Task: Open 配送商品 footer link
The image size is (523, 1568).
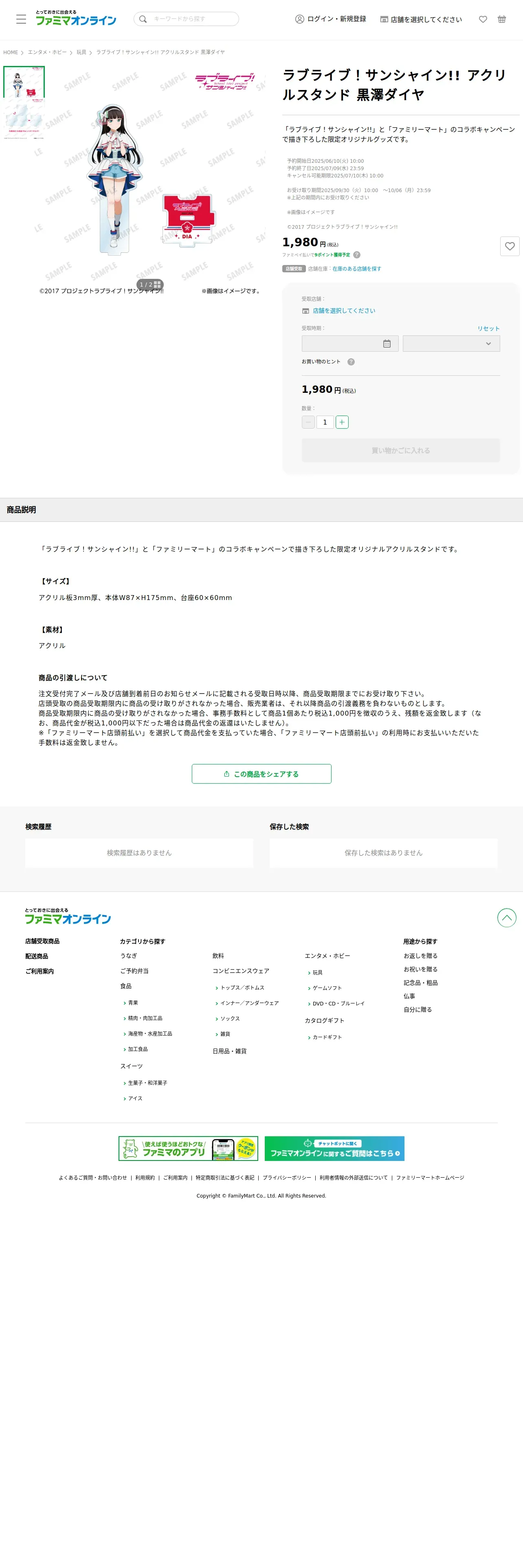Action: [x=37, y=956]
